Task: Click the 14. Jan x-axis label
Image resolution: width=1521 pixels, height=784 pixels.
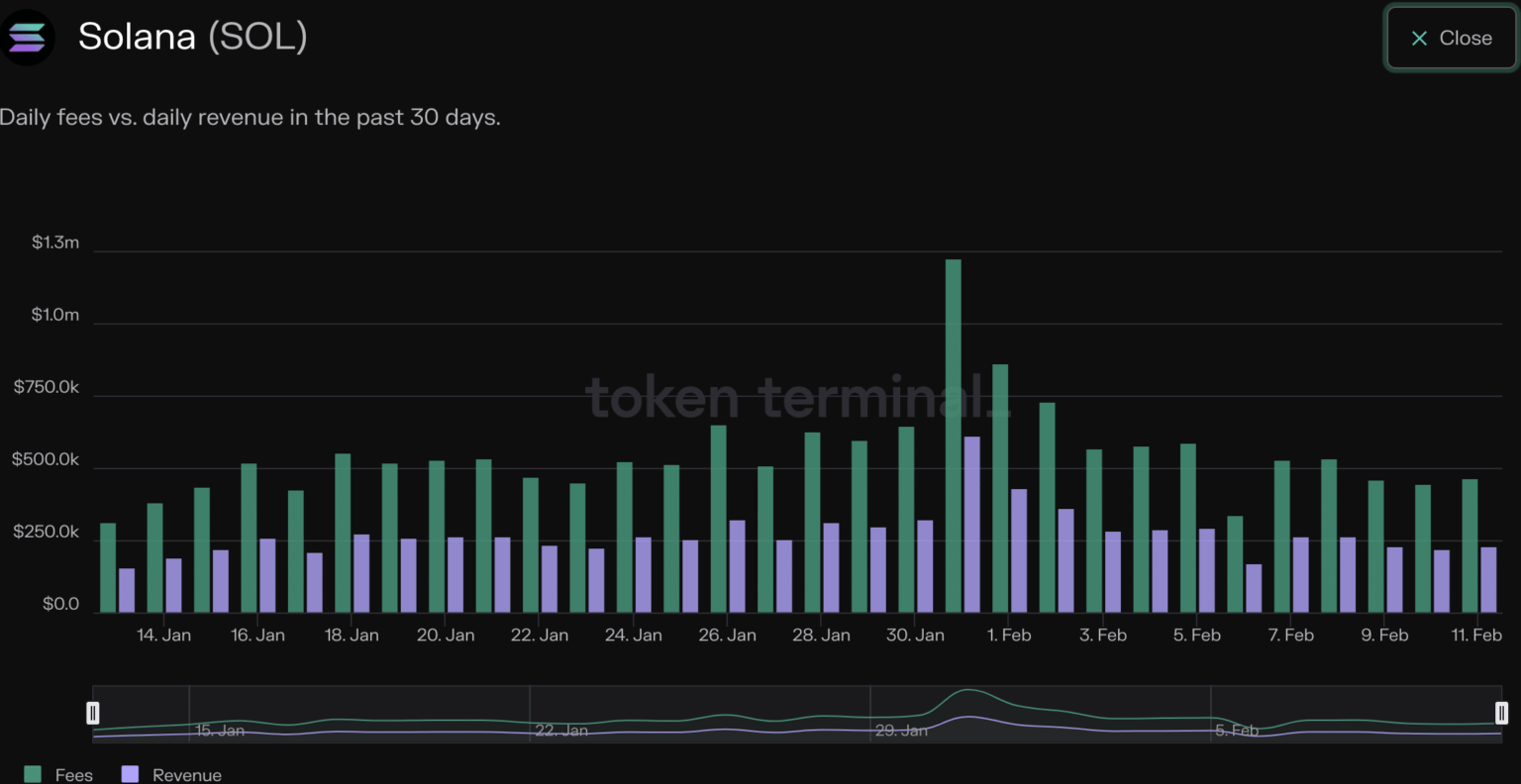Action: [163, 636]
